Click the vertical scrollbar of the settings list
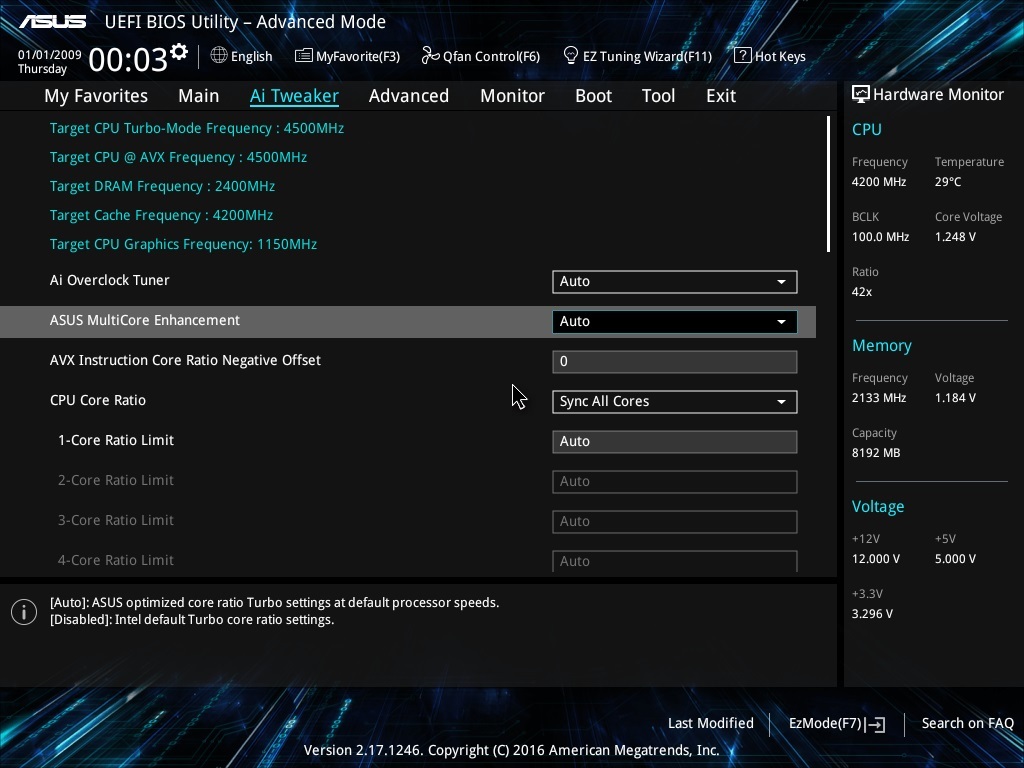 pyautogui.click(x=828, y=185)
